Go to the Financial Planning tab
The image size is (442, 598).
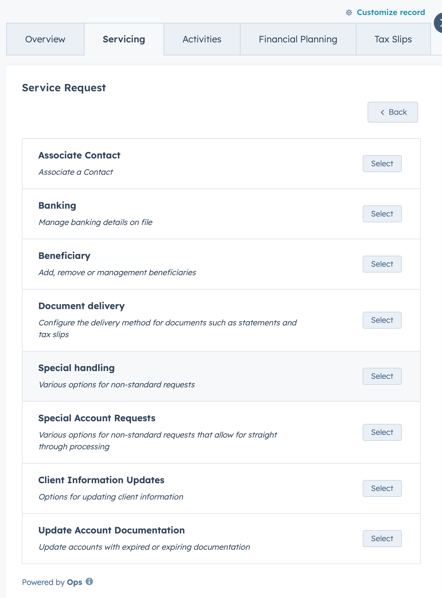pyautogui.click(x=298, y=39)
